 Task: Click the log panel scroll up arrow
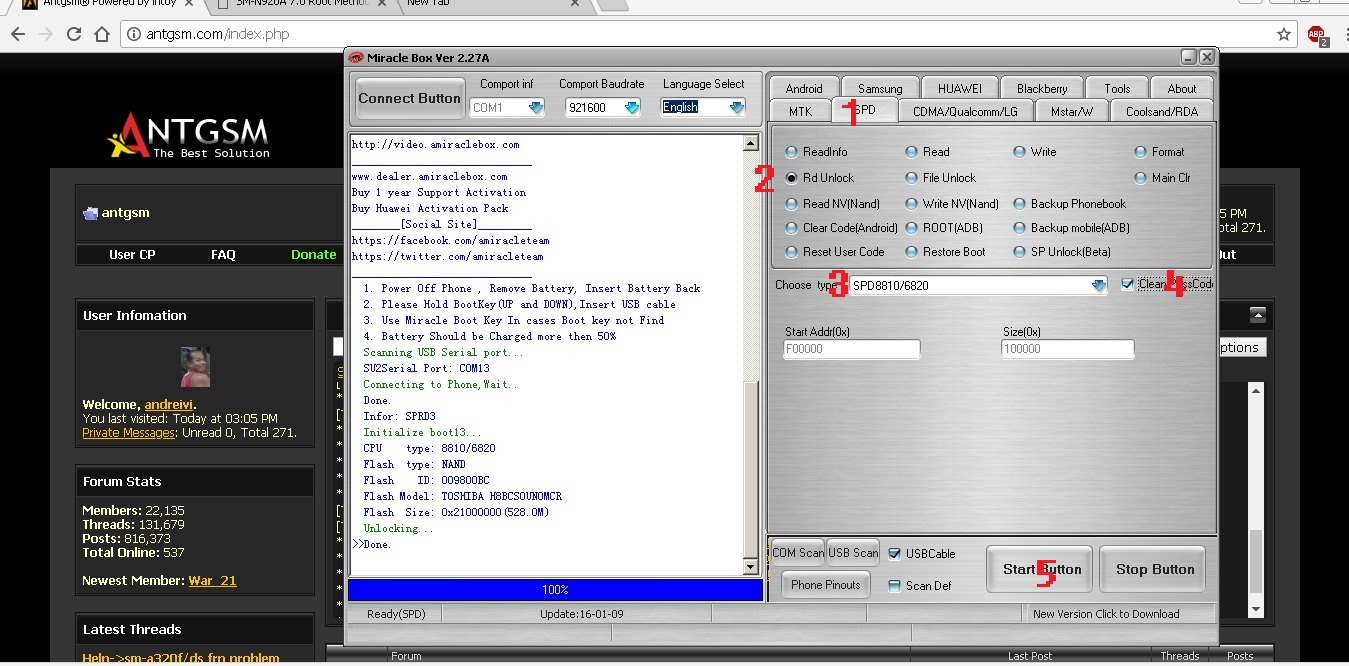[751, 143]
